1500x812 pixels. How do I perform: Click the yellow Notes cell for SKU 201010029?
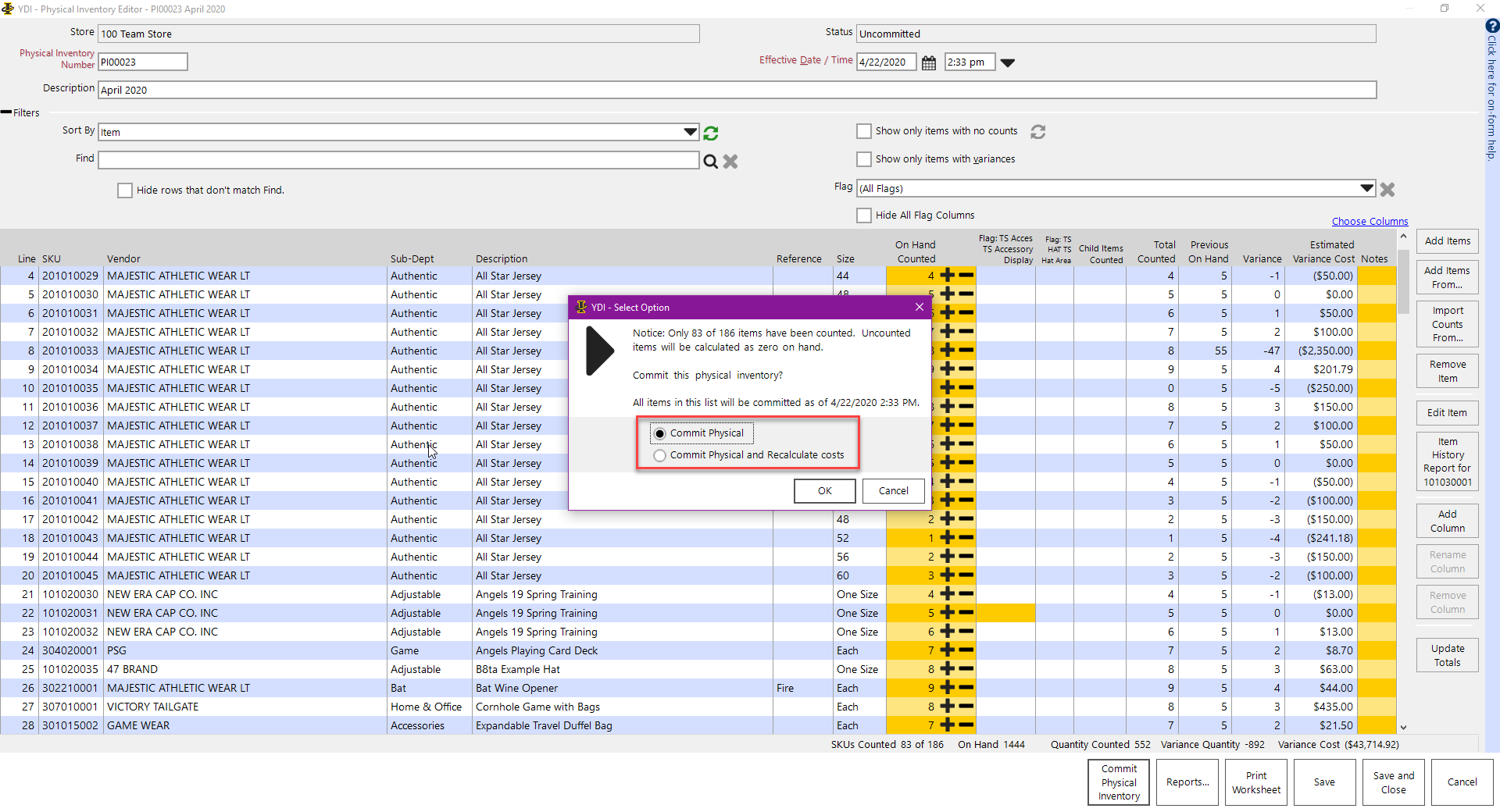coord(1377,276)
